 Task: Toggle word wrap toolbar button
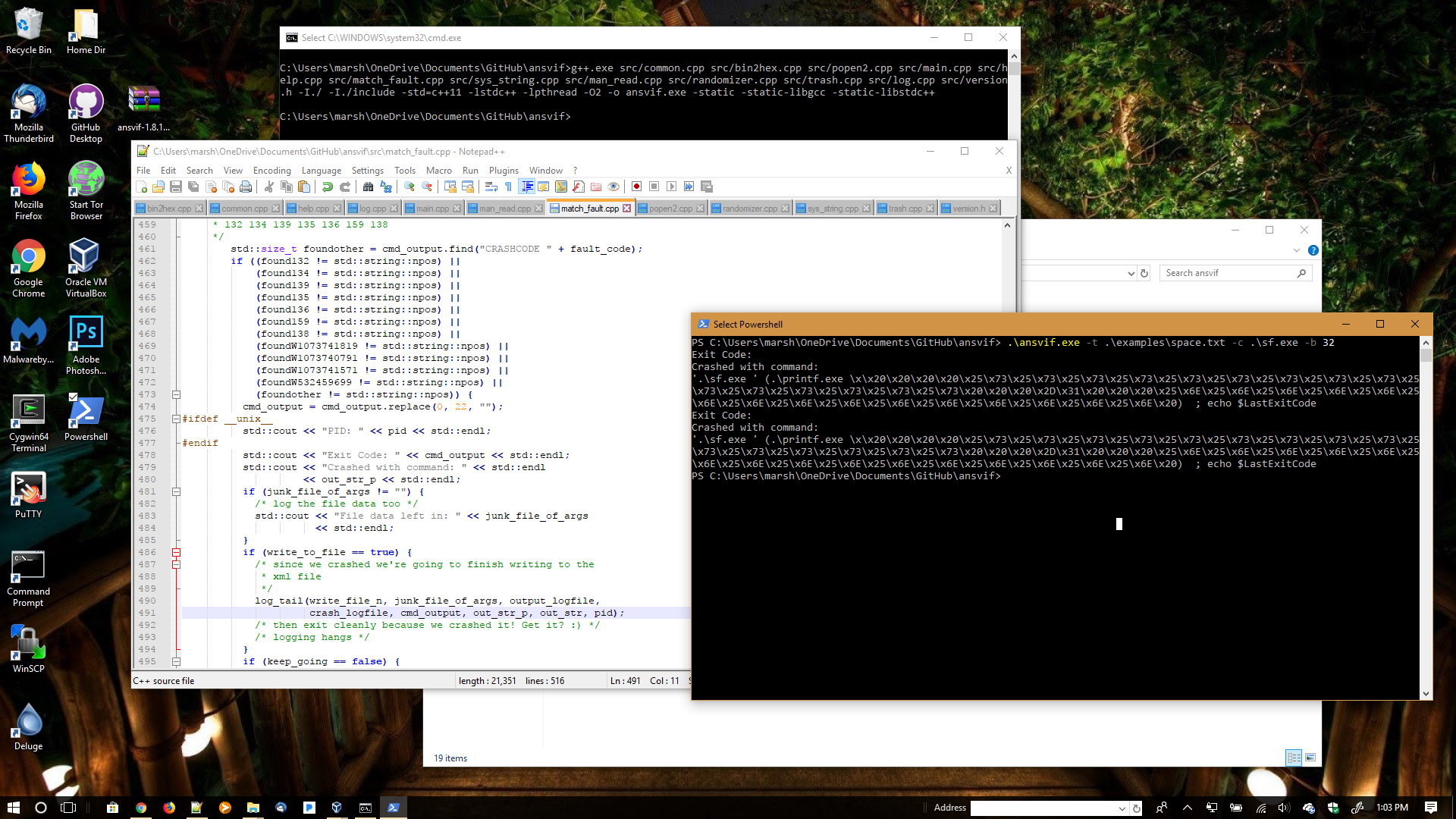491,187
